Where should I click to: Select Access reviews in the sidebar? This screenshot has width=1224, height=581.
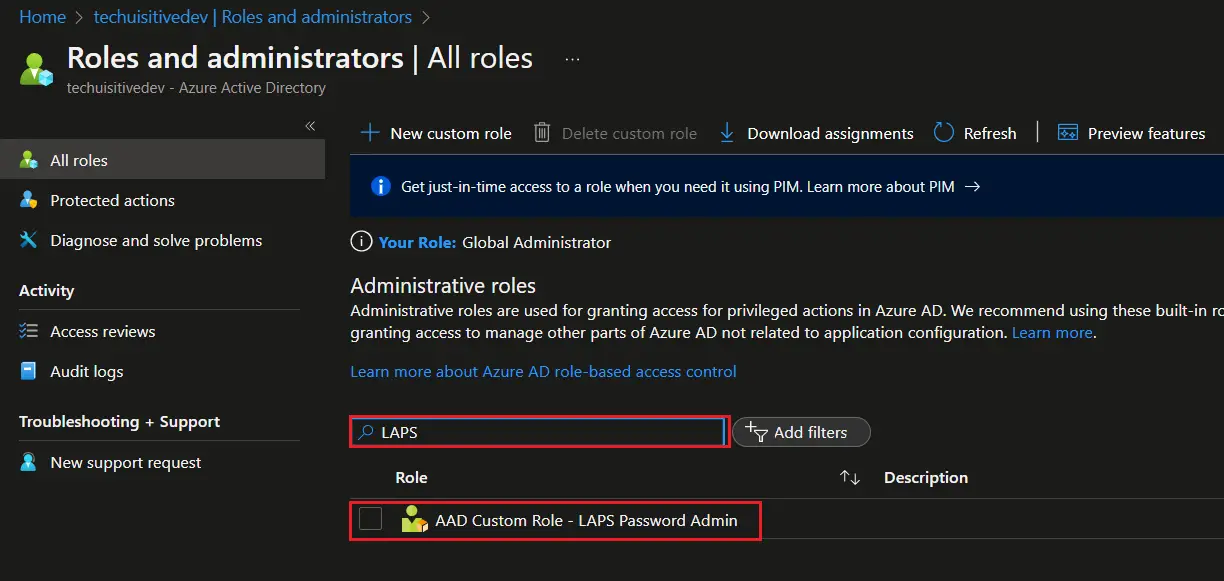tap(104, 331)
